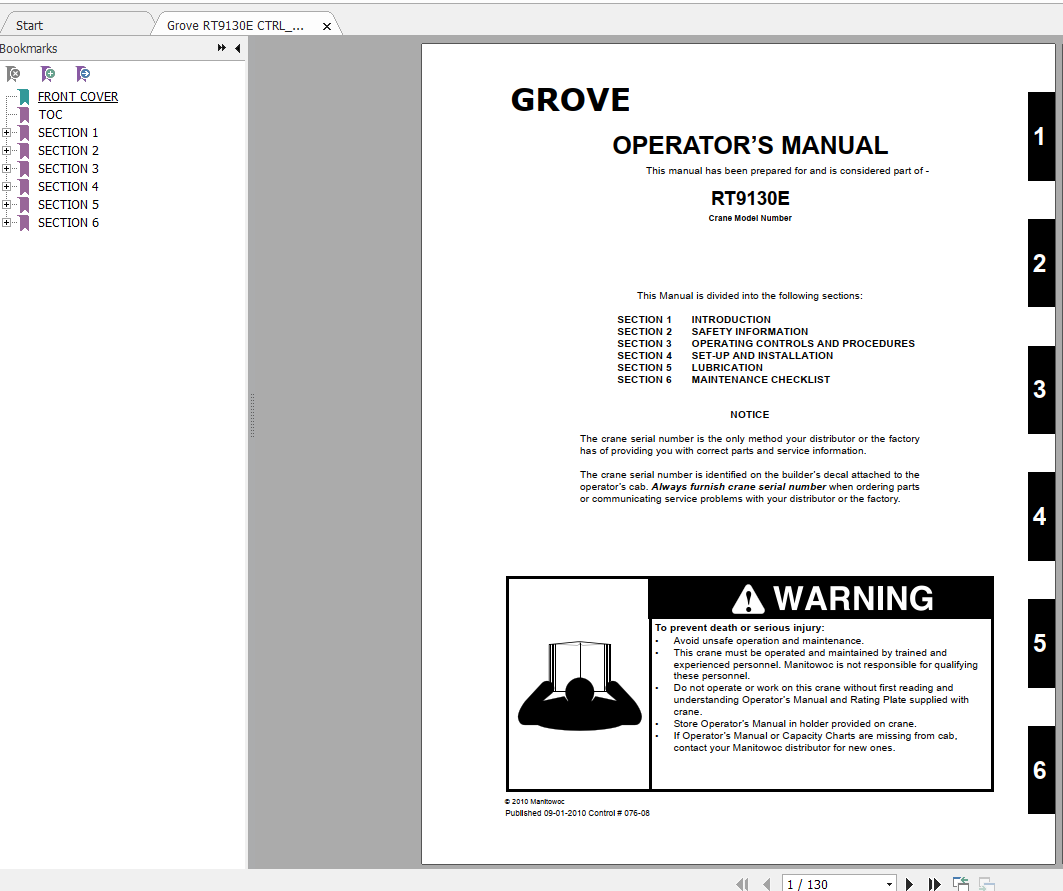This screenshot has height=891, width=1063.
Task: Expand the SECTION 2 bookmark node
Action: (6, 151)
